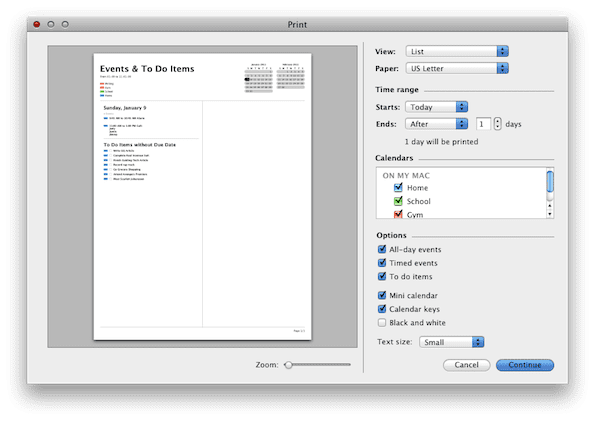Enable the Black and white checkbox
Image resolution: width=595 pixels, height=421 pixels.
(x=382, y=323)
